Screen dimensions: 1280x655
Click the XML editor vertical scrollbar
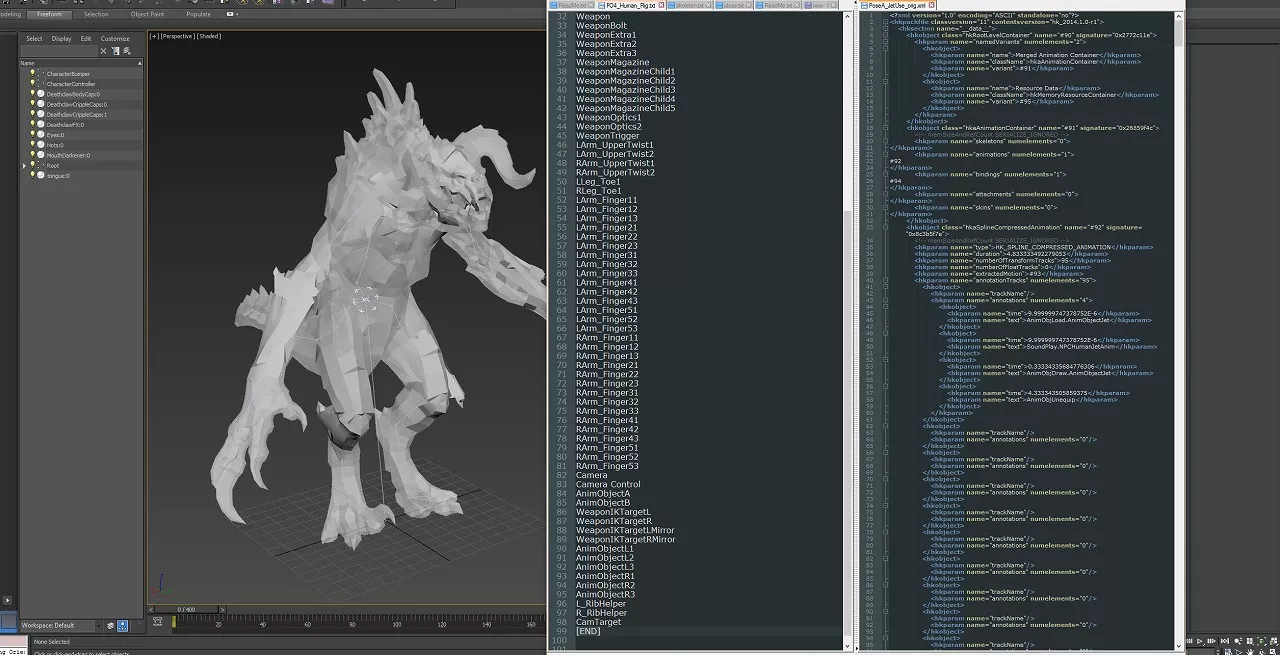1179,330
